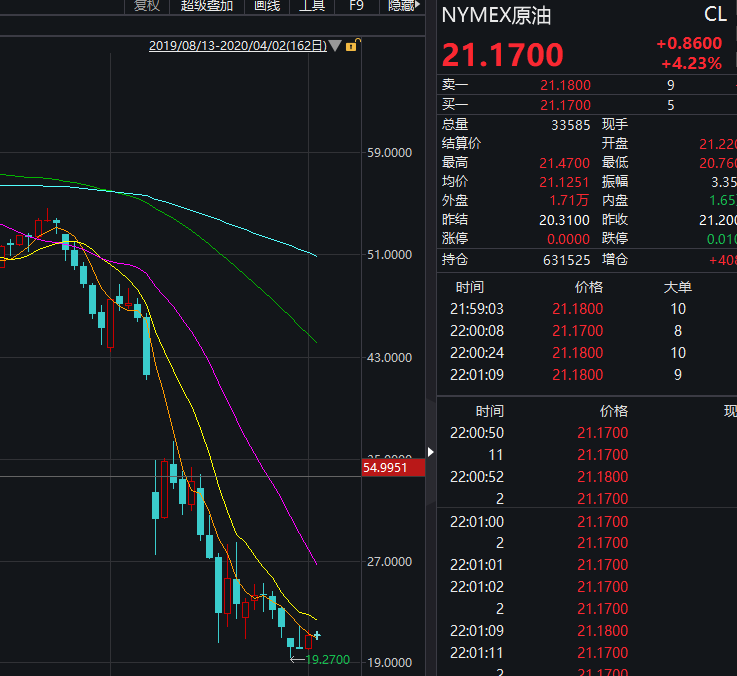Viewport: 737px width, 676px height.
Task: Click the 54.9951 red price marker
Action: tap(393, 468)
